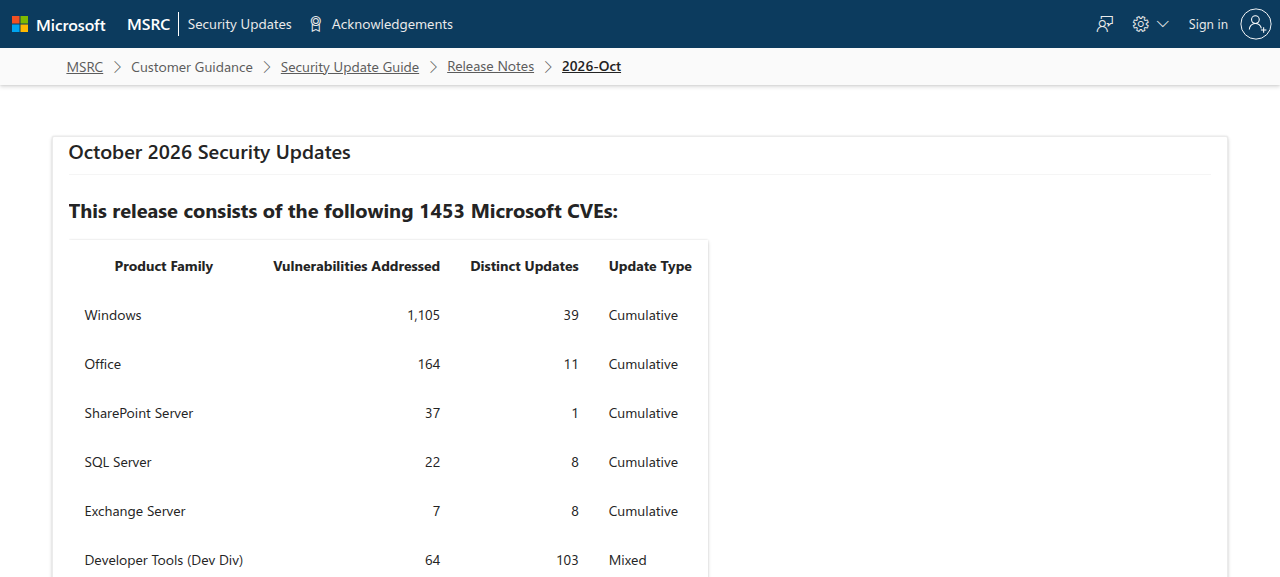
Task: Click the Mixed update type cell
Action: click(628, 560)
